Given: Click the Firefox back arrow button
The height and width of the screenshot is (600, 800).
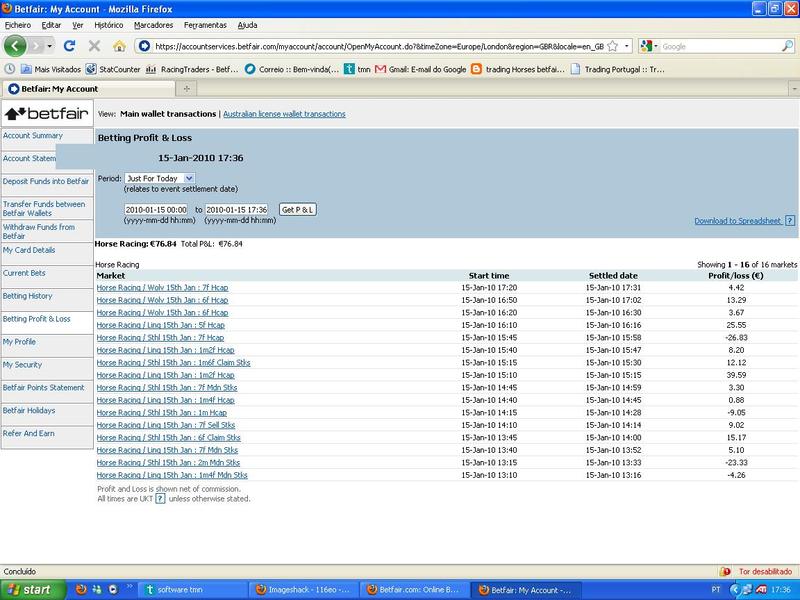Looking at the screenshot, I should 15,46.
